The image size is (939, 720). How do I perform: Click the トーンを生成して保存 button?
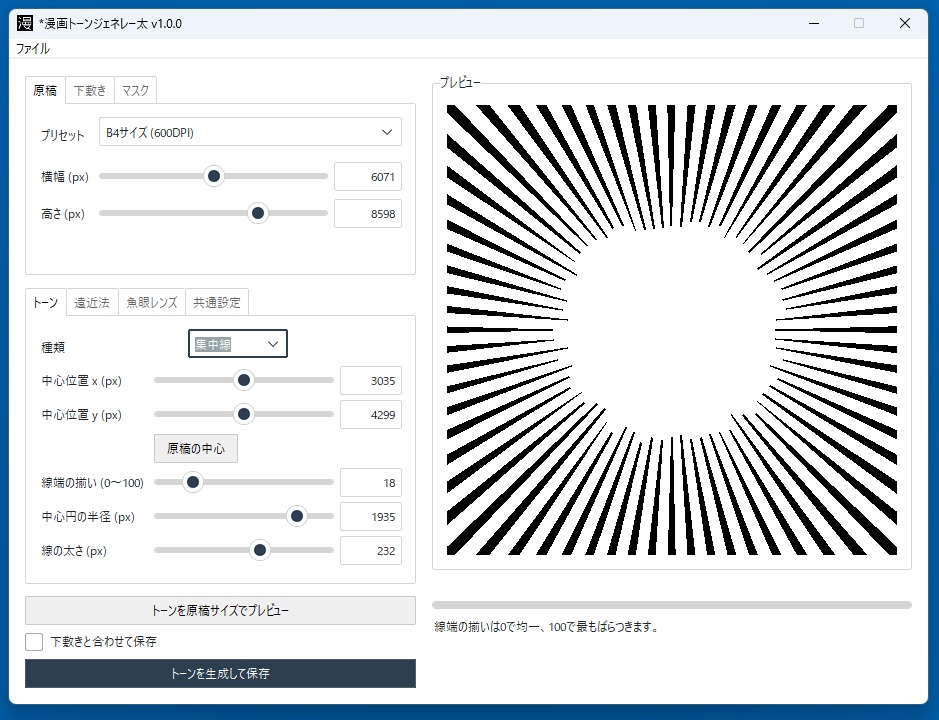coord(220,674)
